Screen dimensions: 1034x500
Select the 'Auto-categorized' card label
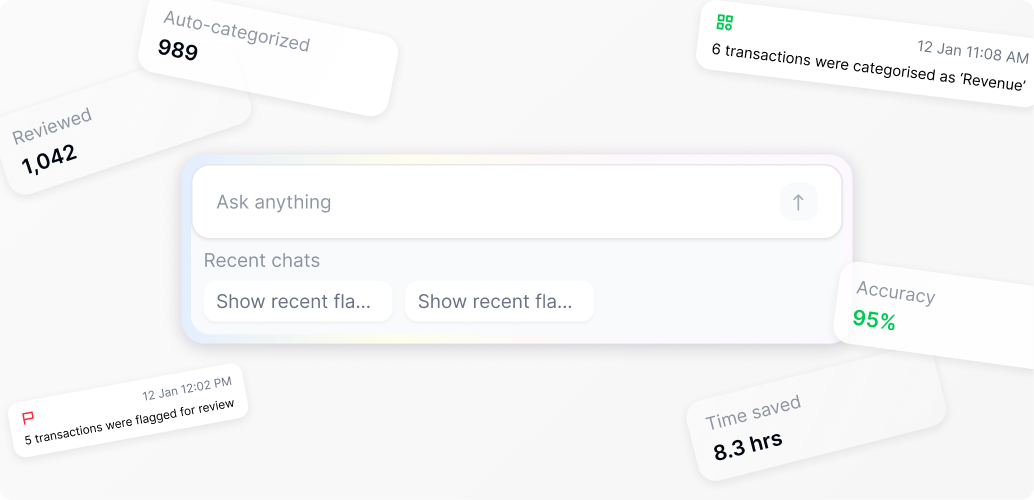tap(236, 31)
